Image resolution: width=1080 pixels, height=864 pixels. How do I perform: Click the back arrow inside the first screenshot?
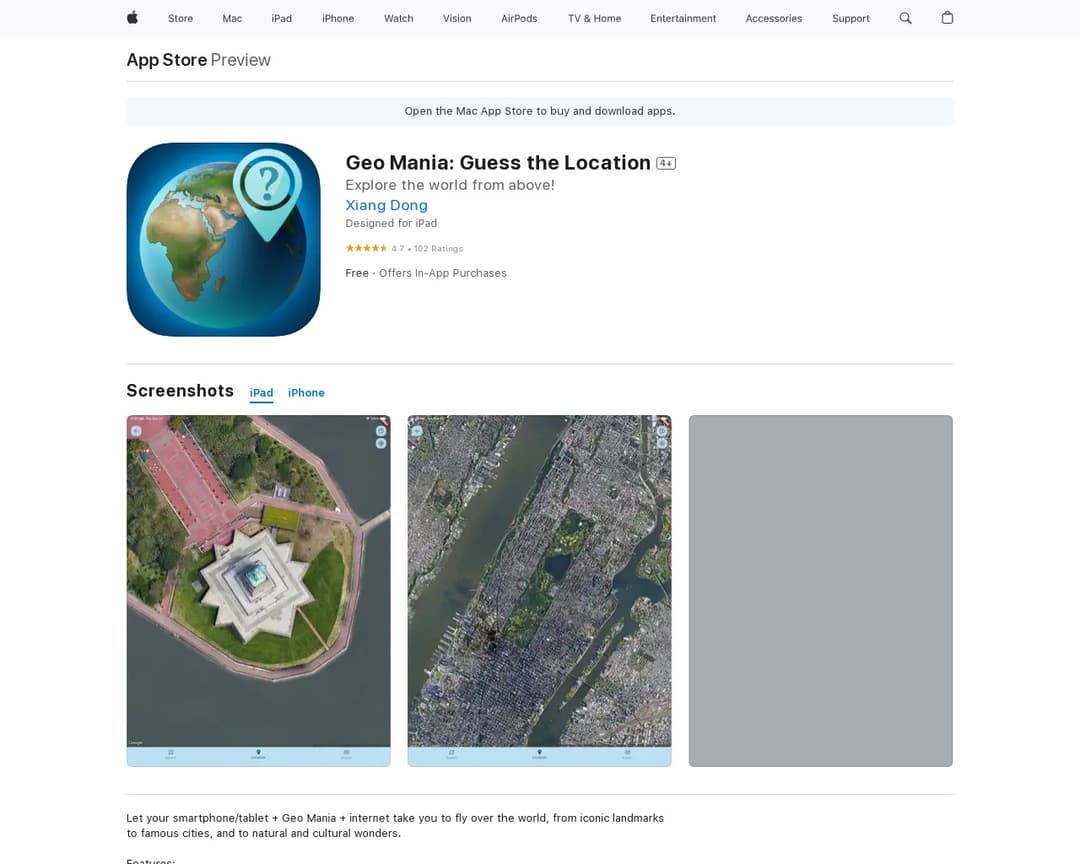pyautogui.click(x=136, y=429)
